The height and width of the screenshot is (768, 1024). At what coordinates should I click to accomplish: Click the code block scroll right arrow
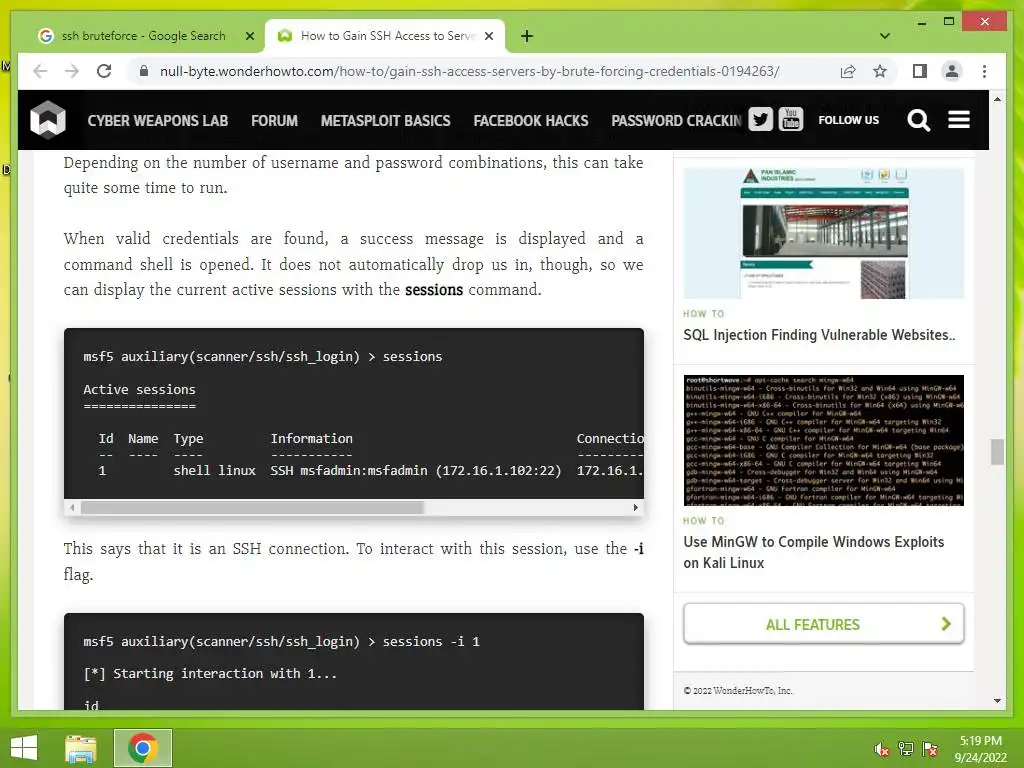635,507
